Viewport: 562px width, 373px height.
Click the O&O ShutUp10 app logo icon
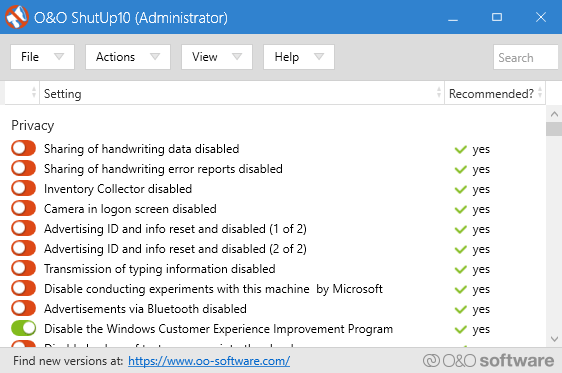(16, 17)
